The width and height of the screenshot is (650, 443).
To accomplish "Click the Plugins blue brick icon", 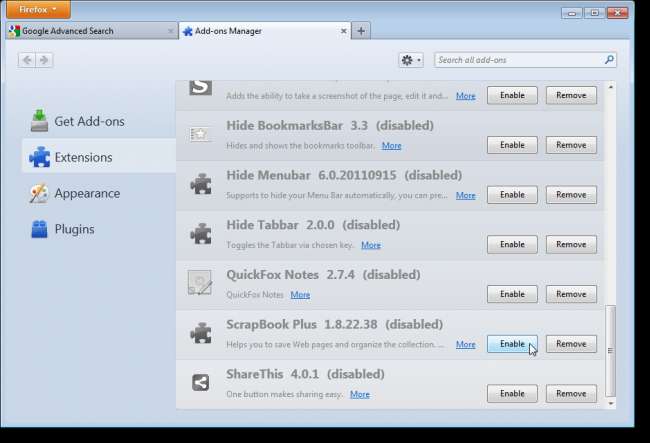I will pyautogui.click(x=39, y=229).
